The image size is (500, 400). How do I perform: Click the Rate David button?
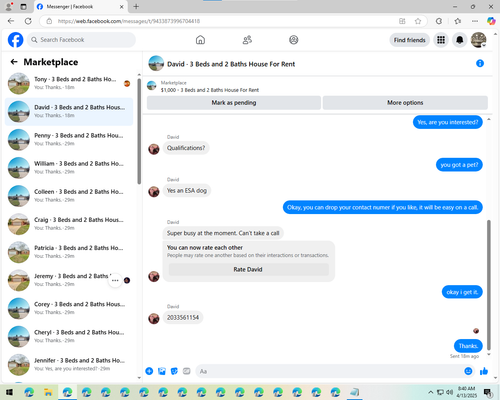[x=248, y=269]
